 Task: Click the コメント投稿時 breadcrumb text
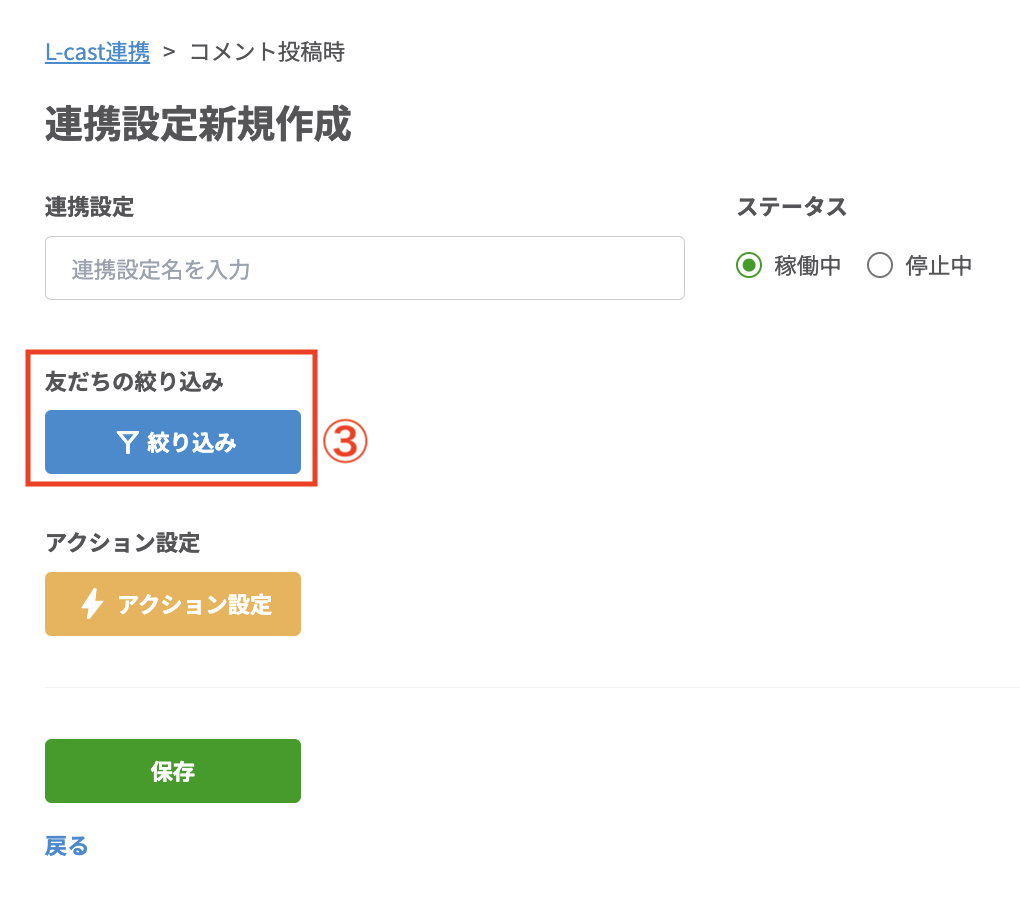(x=267, y=52)
